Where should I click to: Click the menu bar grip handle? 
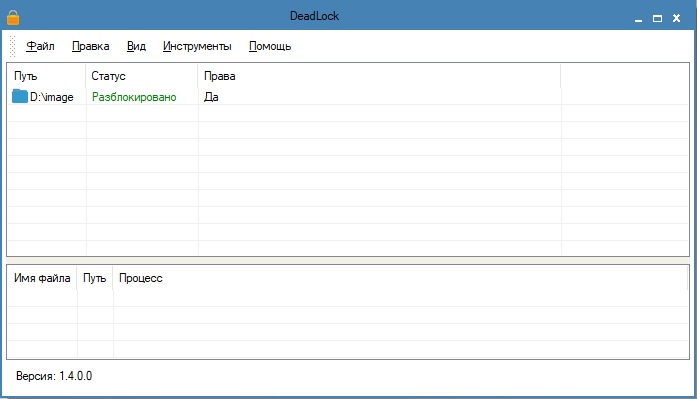tap(12, 46)
